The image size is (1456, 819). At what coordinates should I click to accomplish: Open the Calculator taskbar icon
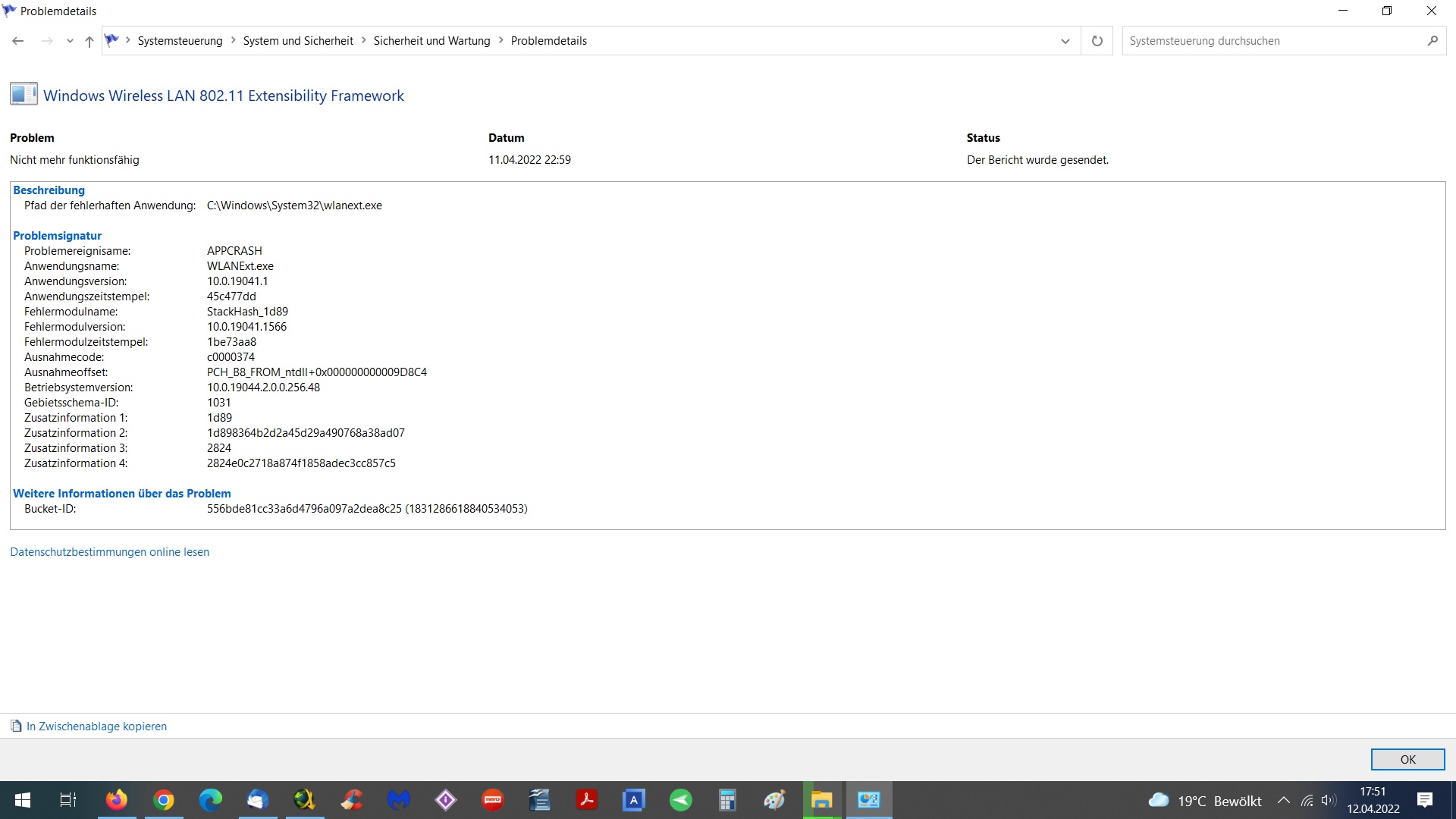click(728, 800)
